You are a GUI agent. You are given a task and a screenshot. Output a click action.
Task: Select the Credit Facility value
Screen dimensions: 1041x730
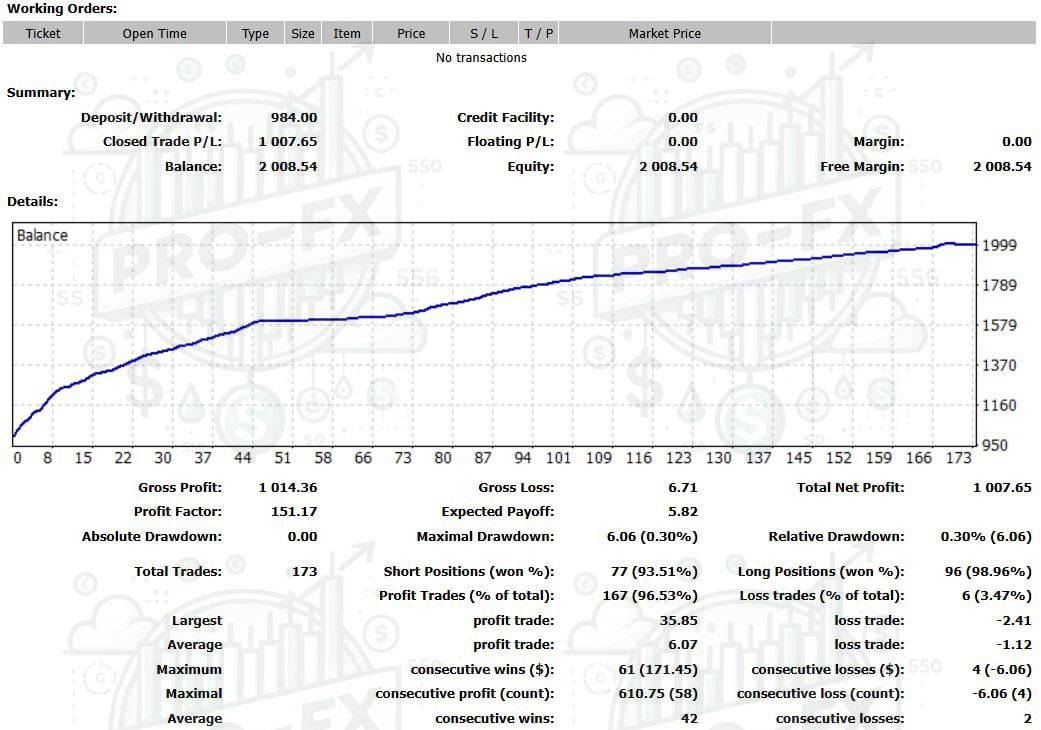click(682, 117)
